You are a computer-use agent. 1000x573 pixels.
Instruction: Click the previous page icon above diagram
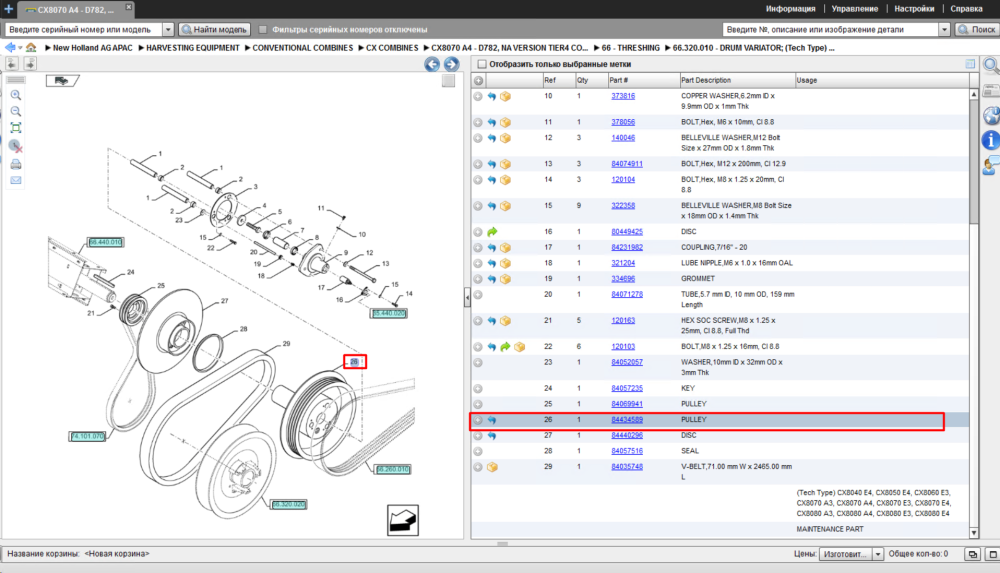pyautogui.click(x=12, y=63)
